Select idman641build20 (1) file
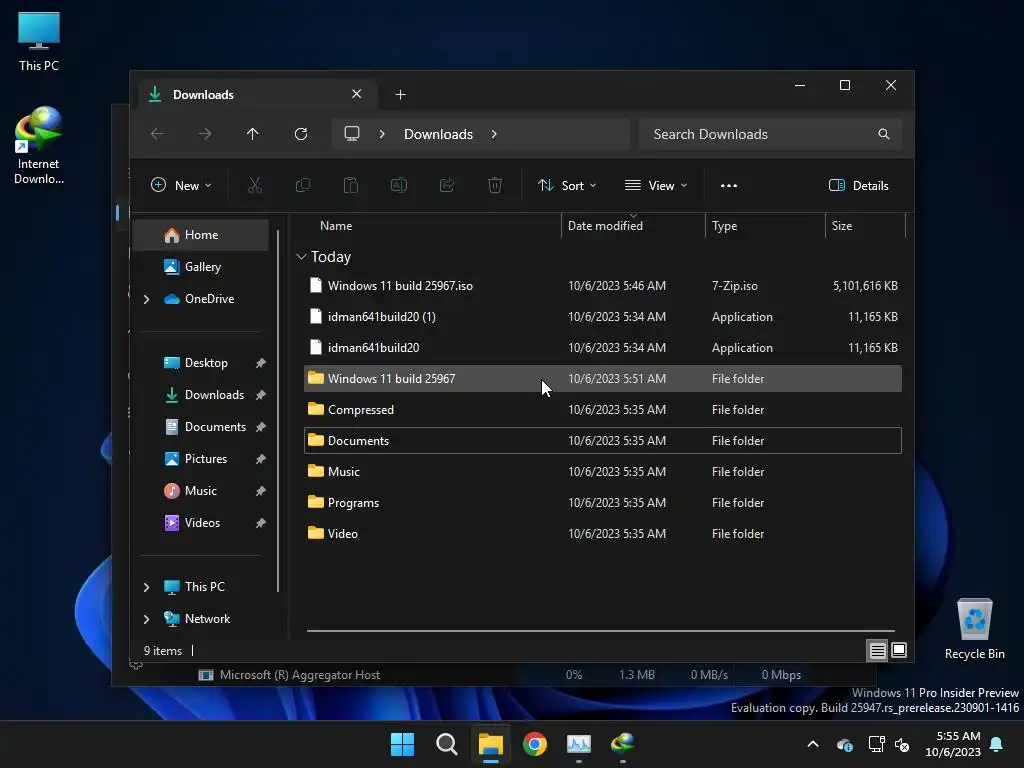 click(x=603, y=317)
